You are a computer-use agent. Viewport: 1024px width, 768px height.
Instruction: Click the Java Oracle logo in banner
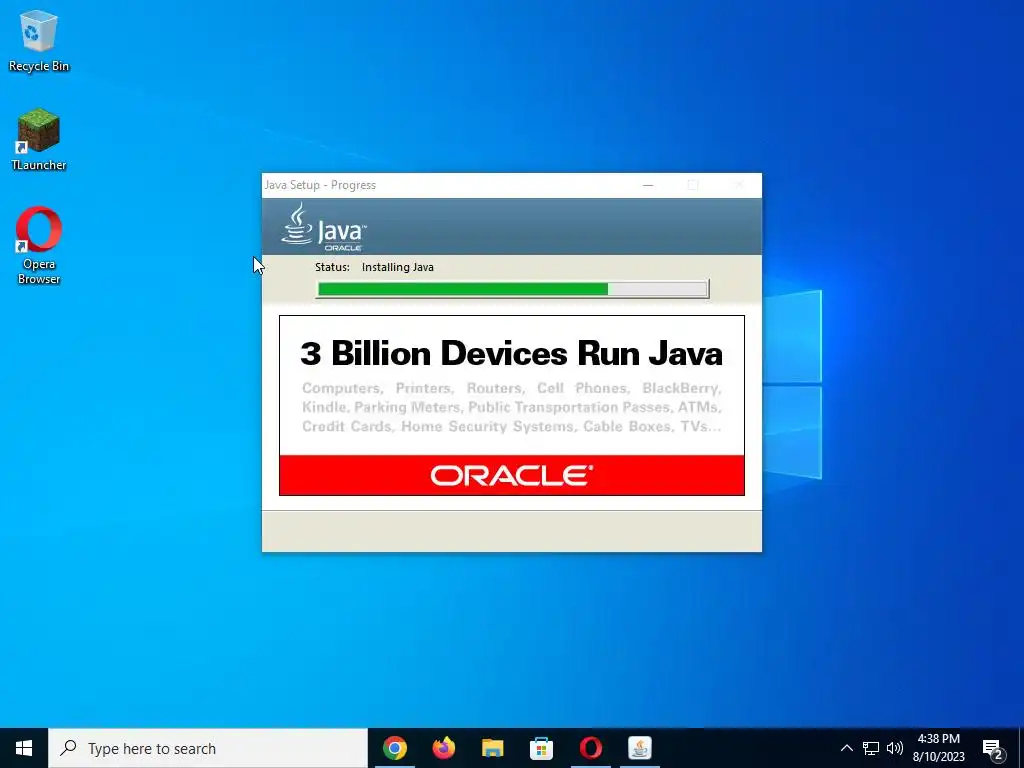coord(325,227)
